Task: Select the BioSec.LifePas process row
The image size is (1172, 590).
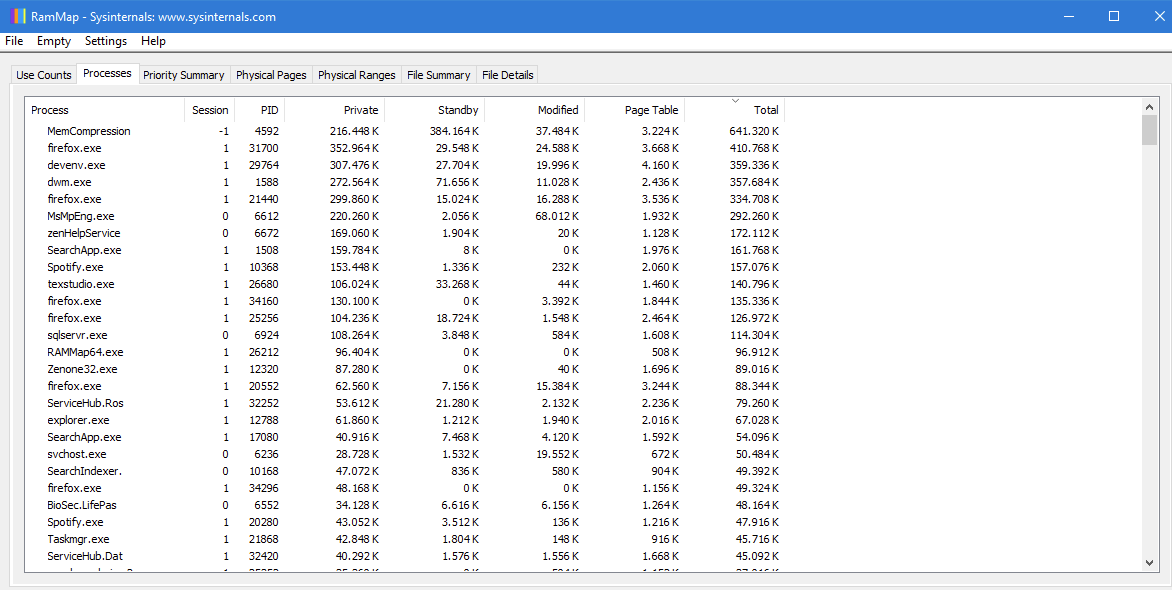Action: coord(404,506)
